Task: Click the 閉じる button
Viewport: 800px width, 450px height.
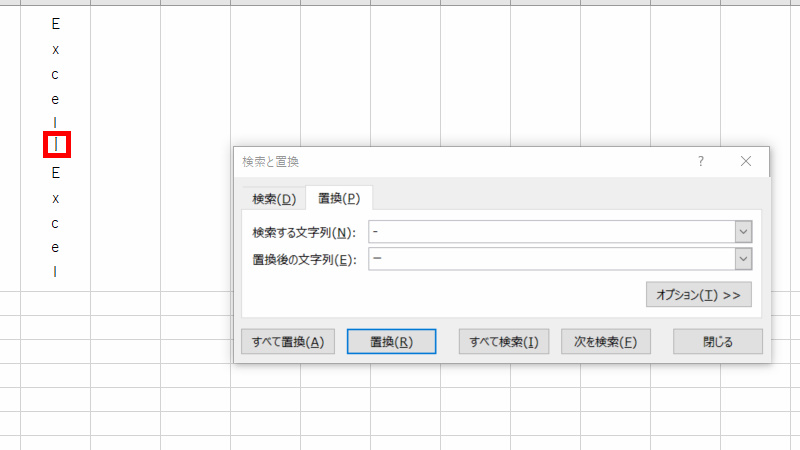Action: pyautogui.click(x=718, y=341)
